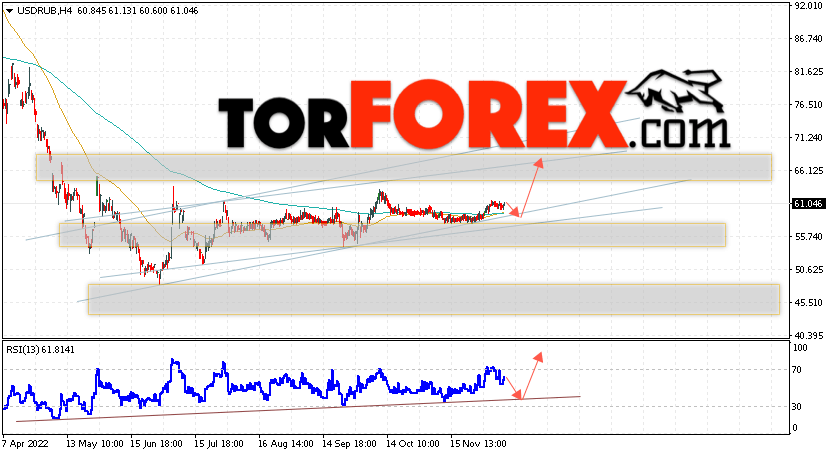Viewport: 830px width, 455px height.
Task: Click date label 15 Jun 18:00
Action: coord(156,443)
